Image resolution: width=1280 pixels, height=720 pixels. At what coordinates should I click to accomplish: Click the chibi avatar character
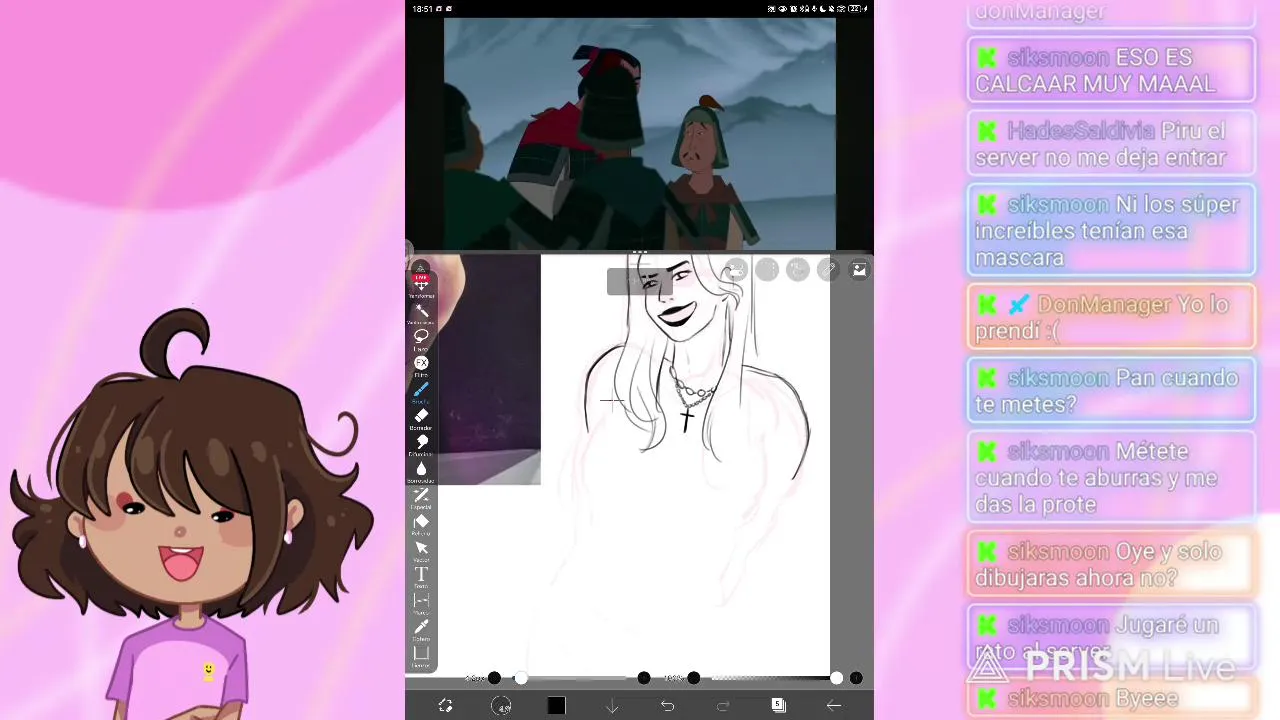click(x=190, y=515)
